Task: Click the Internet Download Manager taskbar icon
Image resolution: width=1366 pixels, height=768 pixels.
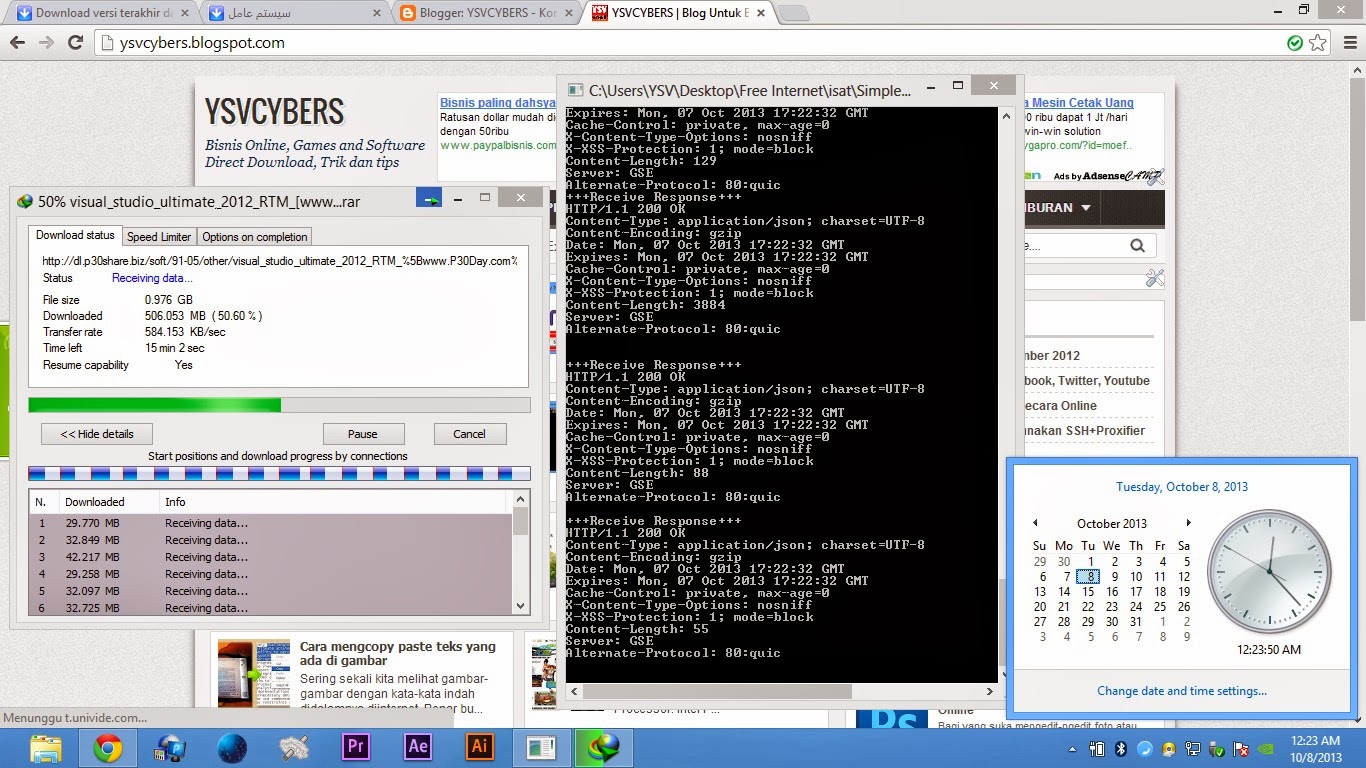Action: coord(604,747)
